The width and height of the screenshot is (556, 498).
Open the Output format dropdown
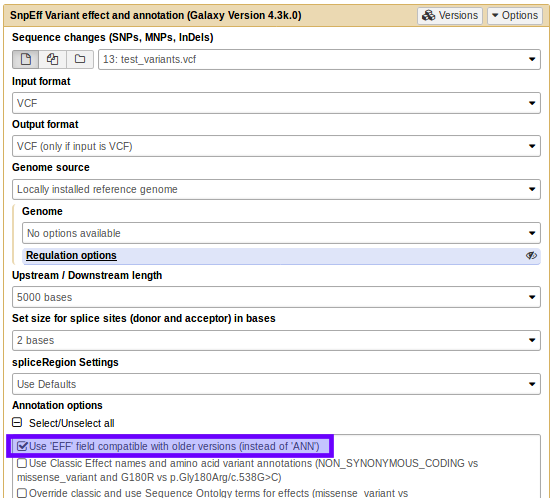(276, 146)
